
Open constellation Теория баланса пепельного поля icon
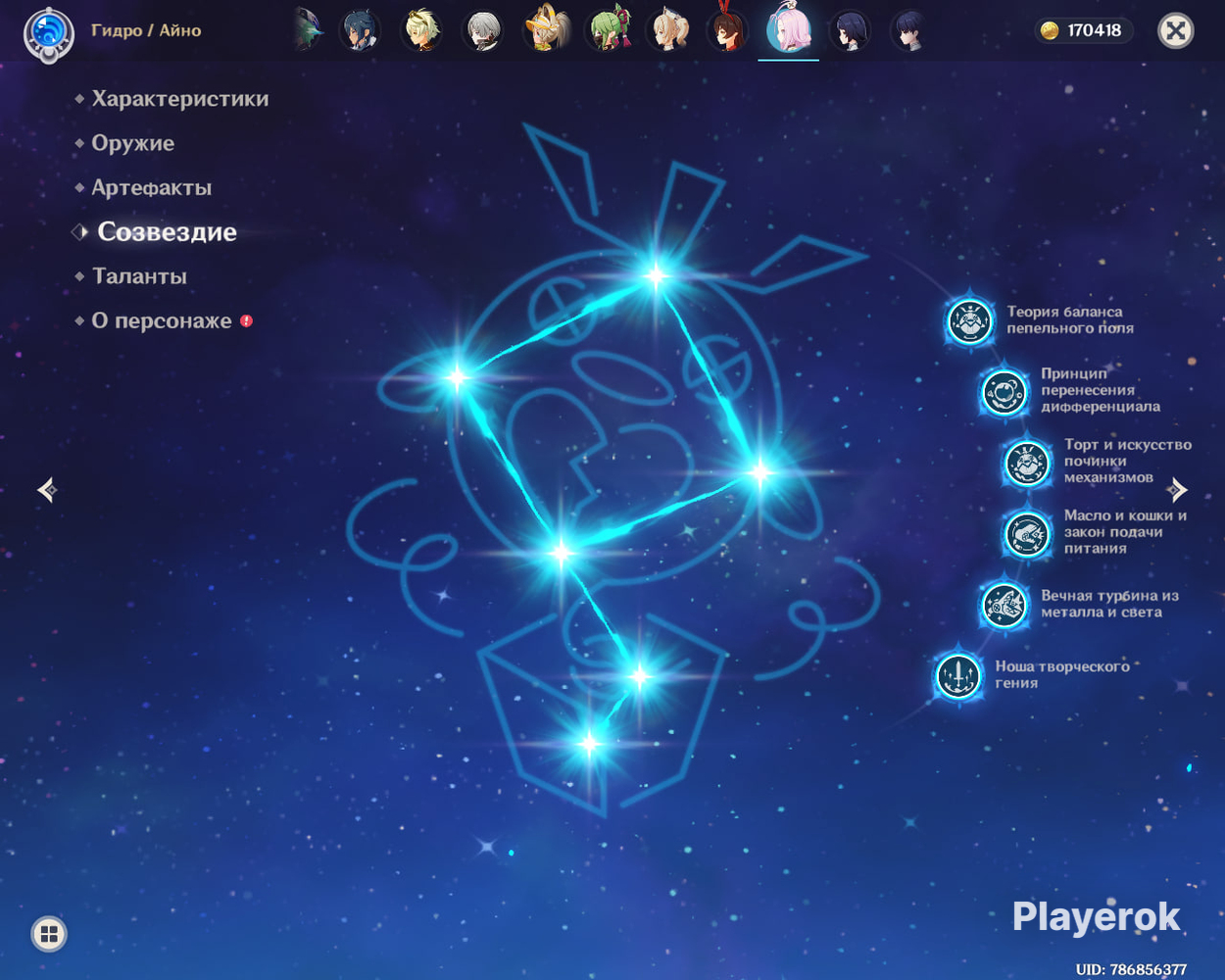[969, 320]
